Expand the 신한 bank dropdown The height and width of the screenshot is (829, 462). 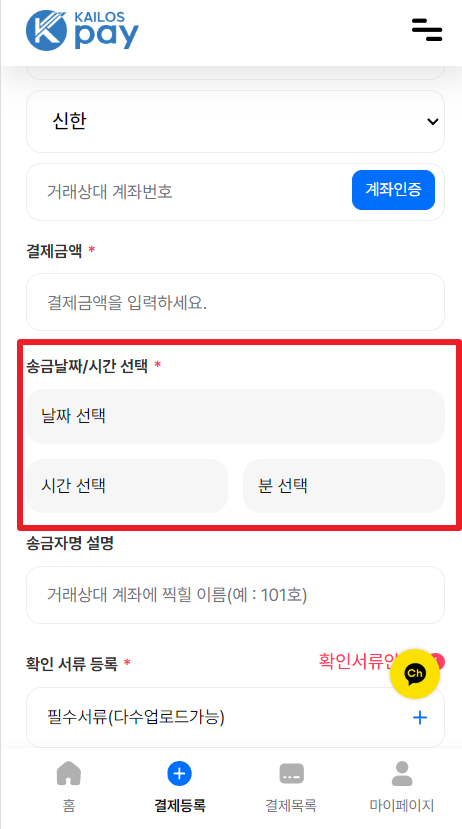pos(235,122)
